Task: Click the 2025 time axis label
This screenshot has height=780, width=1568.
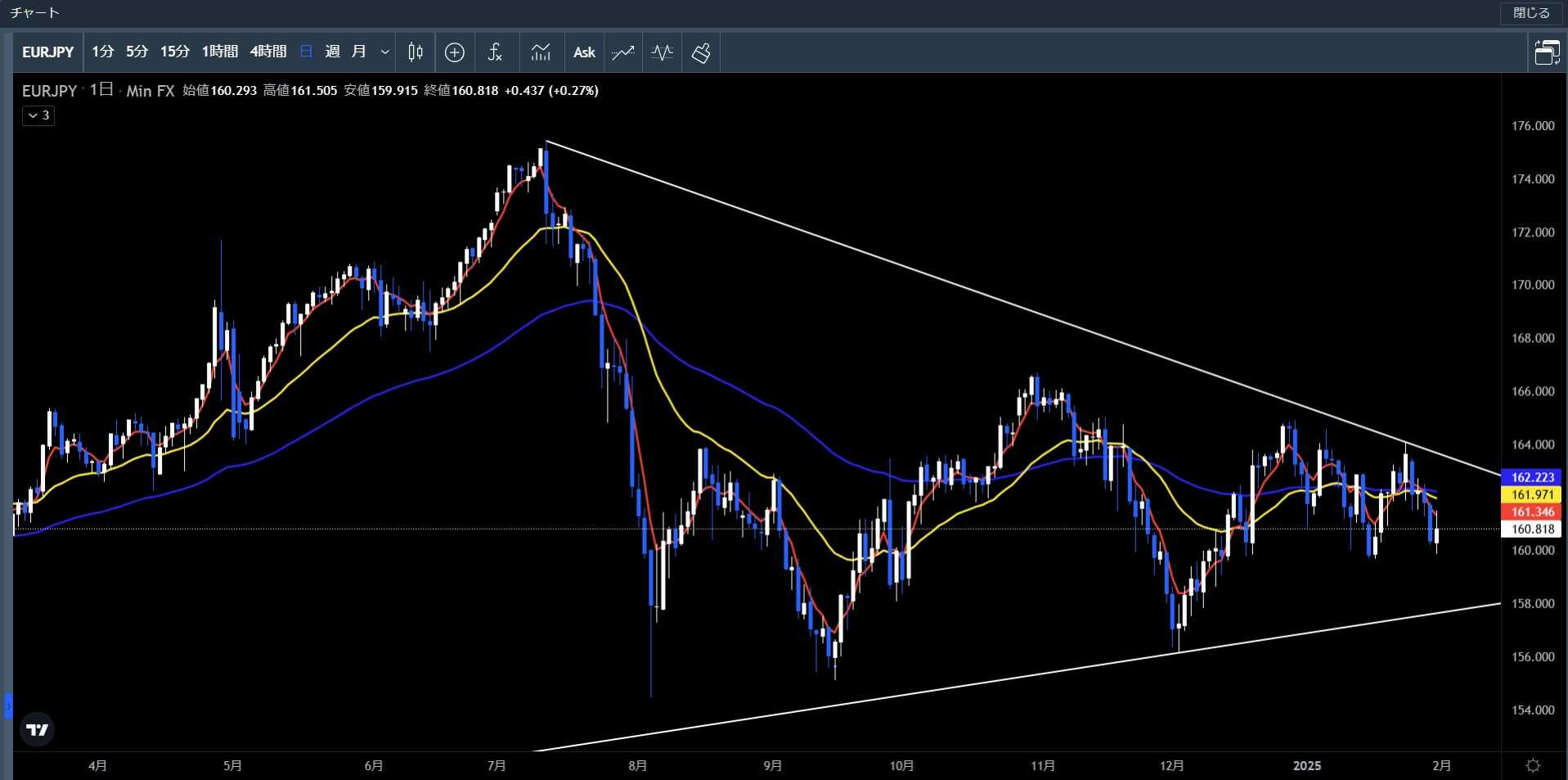Action: pyautogui.click(x=1306, y=766)
